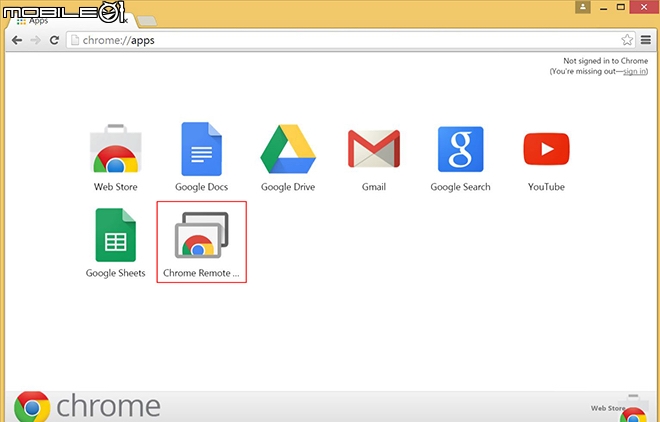Viewport: 660px width, 422px height.
Task: Launch the YouTube app
Action: [546, 149]
